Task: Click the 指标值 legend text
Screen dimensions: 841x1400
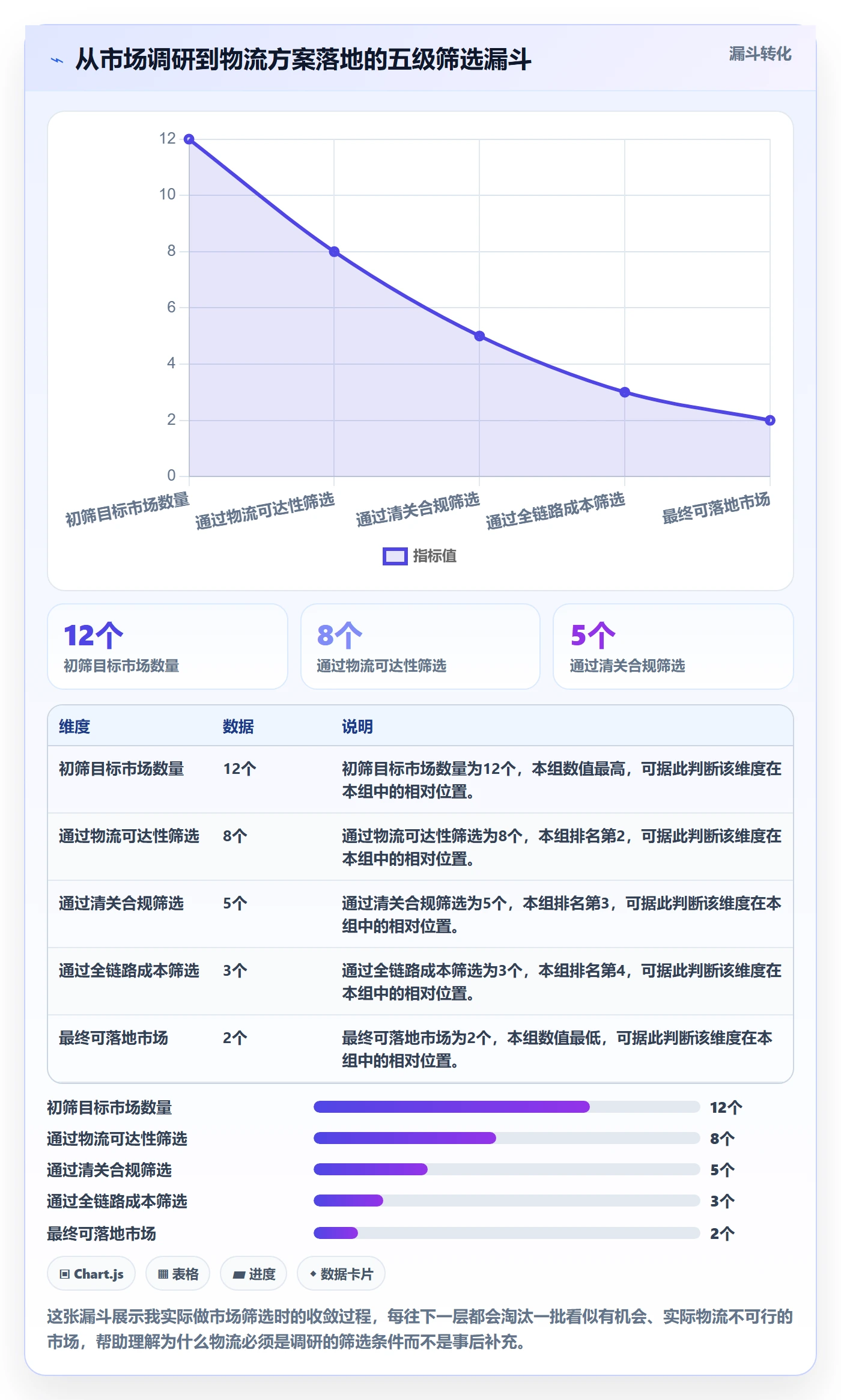Action: tap(434, 556)
